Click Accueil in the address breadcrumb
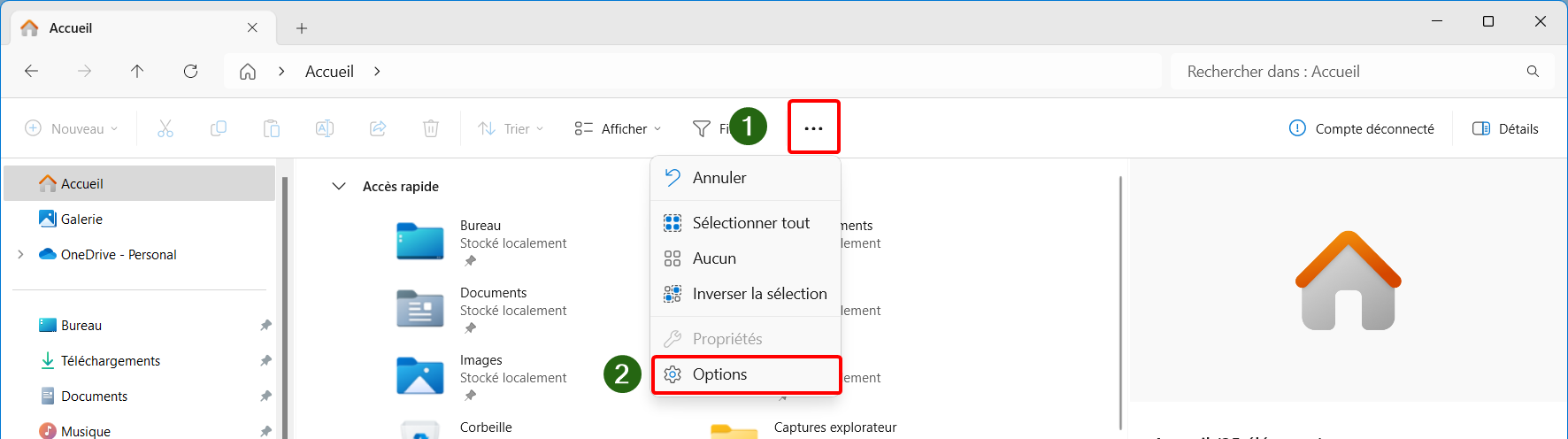 pyautogui.click(x=329, y=72)
